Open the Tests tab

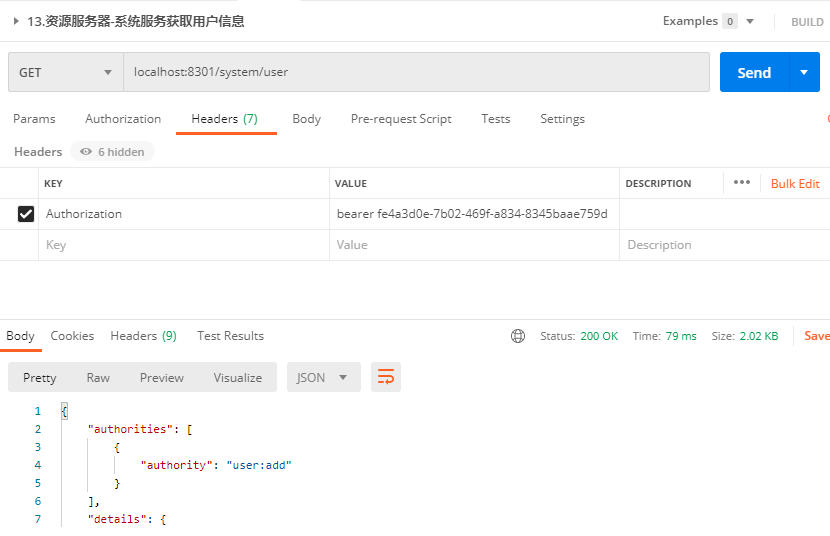tap(495, 119)
